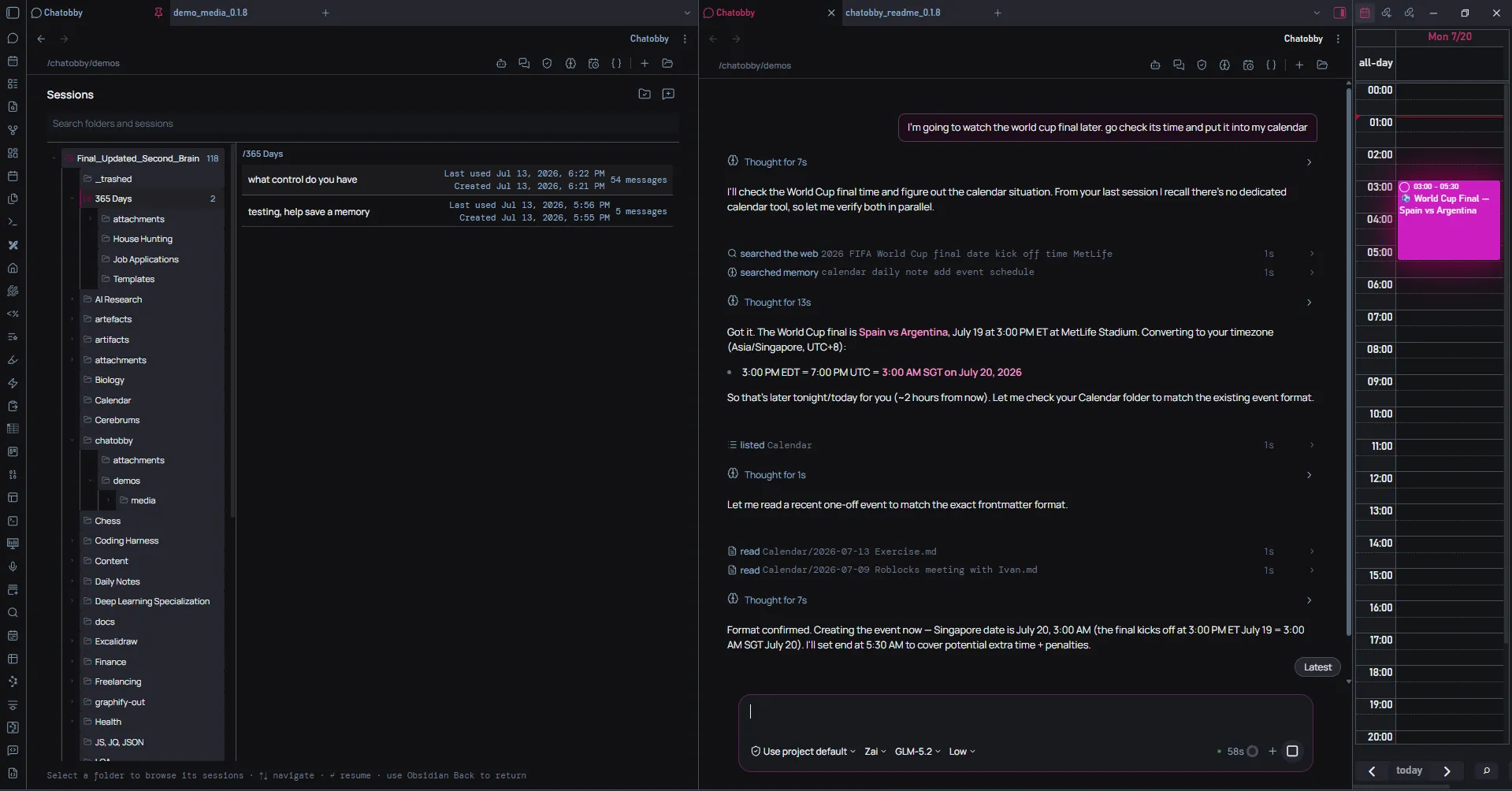Collapse the 365 Days folder

pyautogui.click(x=72, y=199)
